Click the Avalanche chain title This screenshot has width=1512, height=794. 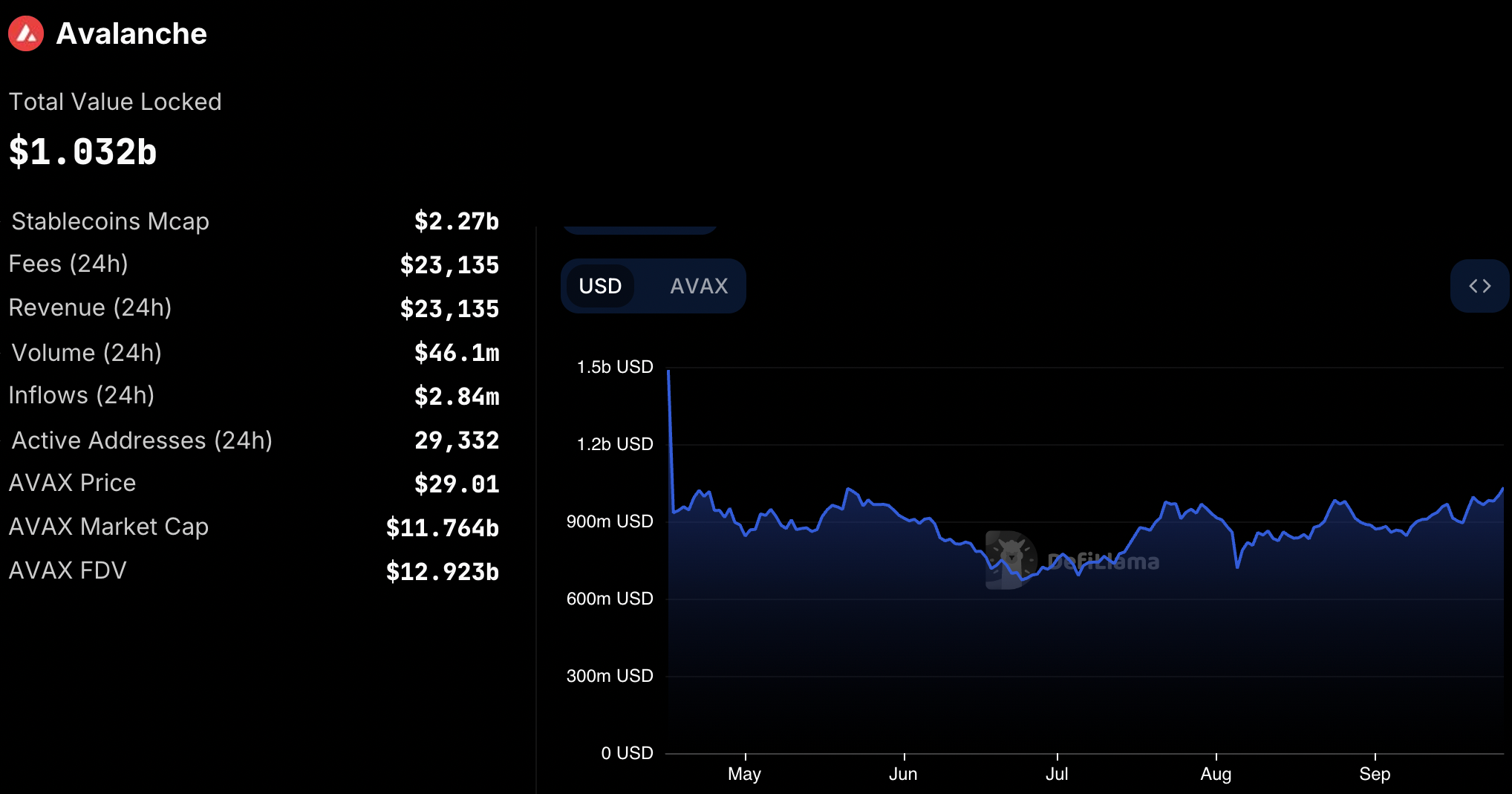coord(131,33)
